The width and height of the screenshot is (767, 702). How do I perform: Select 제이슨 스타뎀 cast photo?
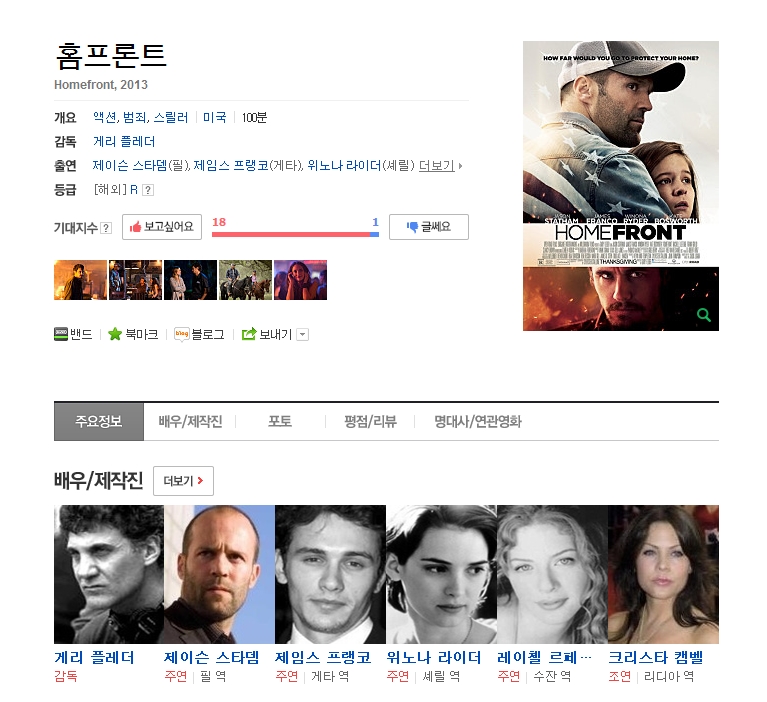(x=219, y=574)
